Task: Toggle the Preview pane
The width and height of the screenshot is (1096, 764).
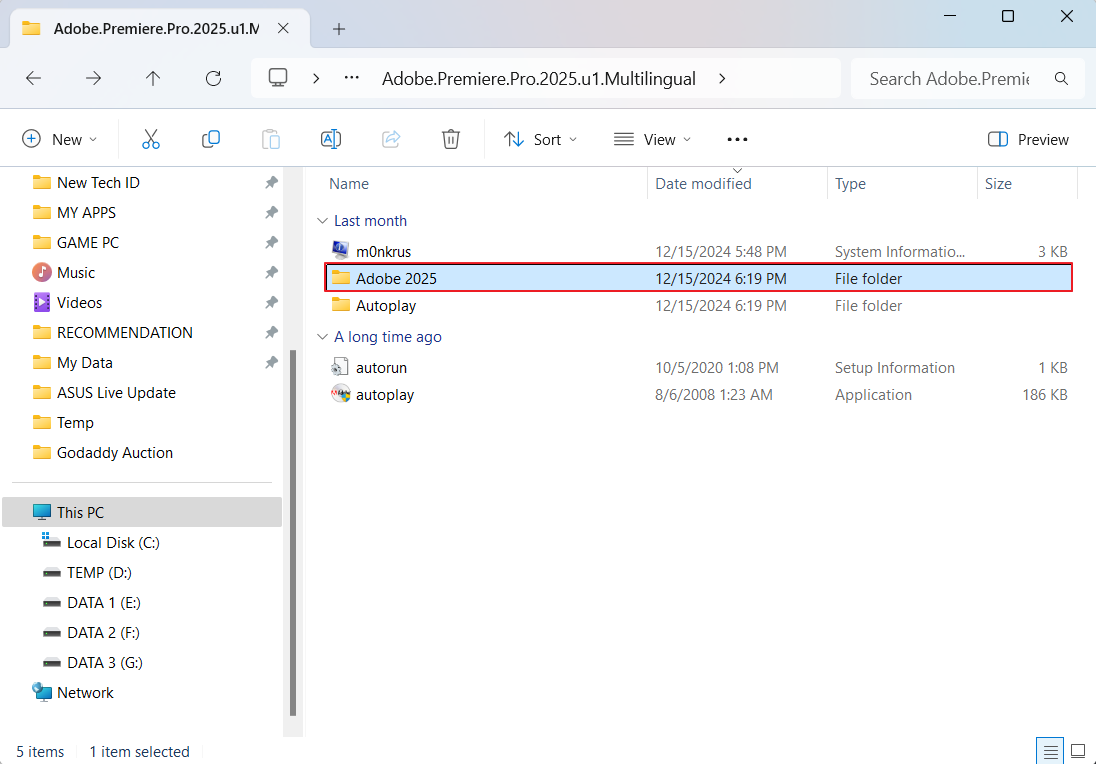Action: [1028, 139]
